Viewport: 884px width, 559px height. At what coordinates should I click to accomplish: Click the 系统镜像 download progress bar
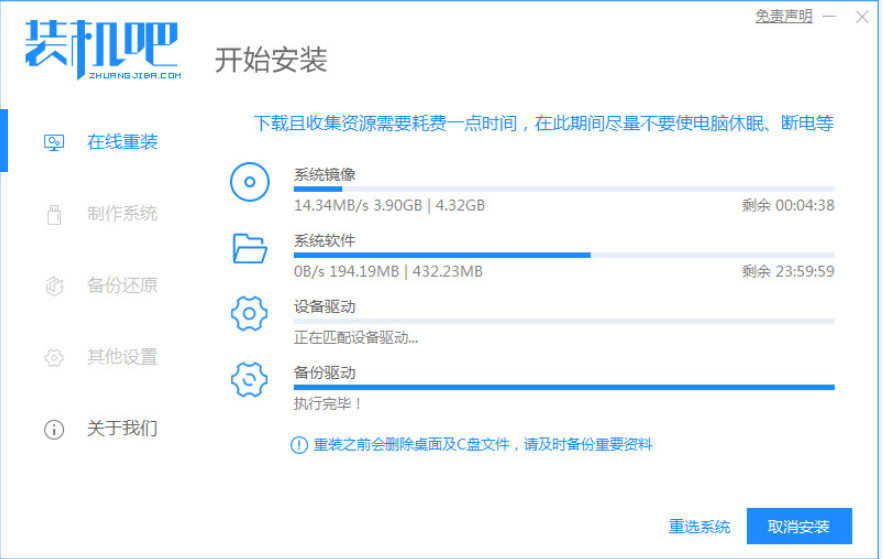click(563, 188)
